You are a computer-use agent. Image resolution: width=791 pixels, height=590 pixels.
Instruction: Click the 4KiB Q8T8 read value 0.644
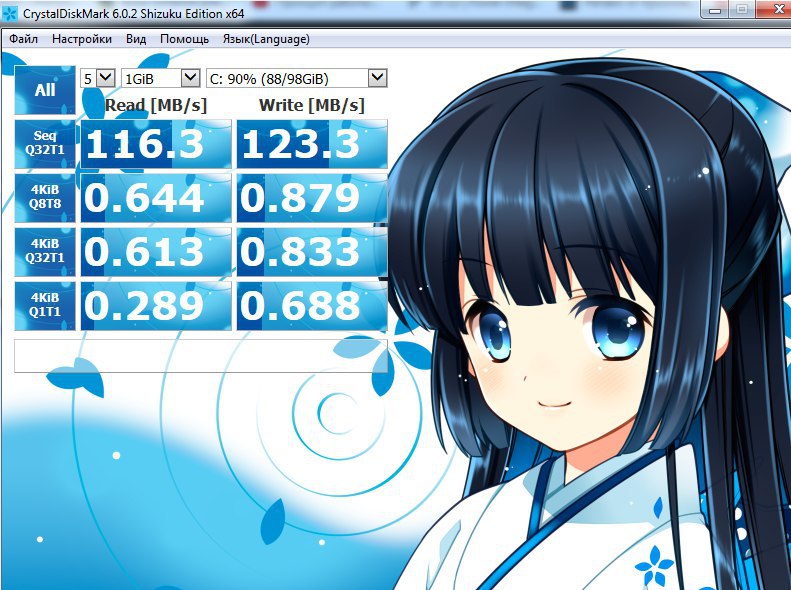click(x=156, y=198)
